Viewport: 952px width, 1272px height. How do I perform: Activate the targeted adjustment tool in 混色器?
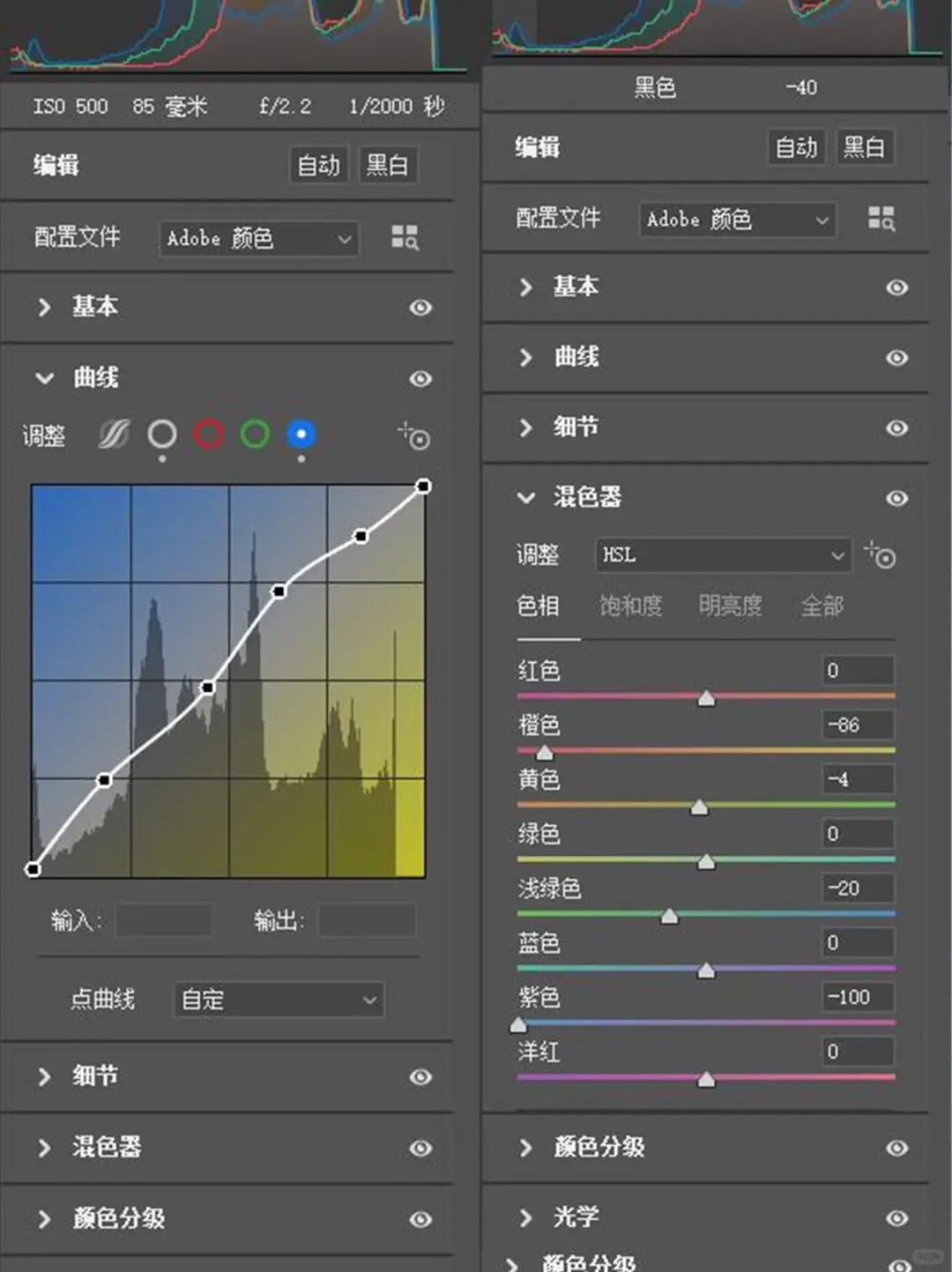pos(881,556)
